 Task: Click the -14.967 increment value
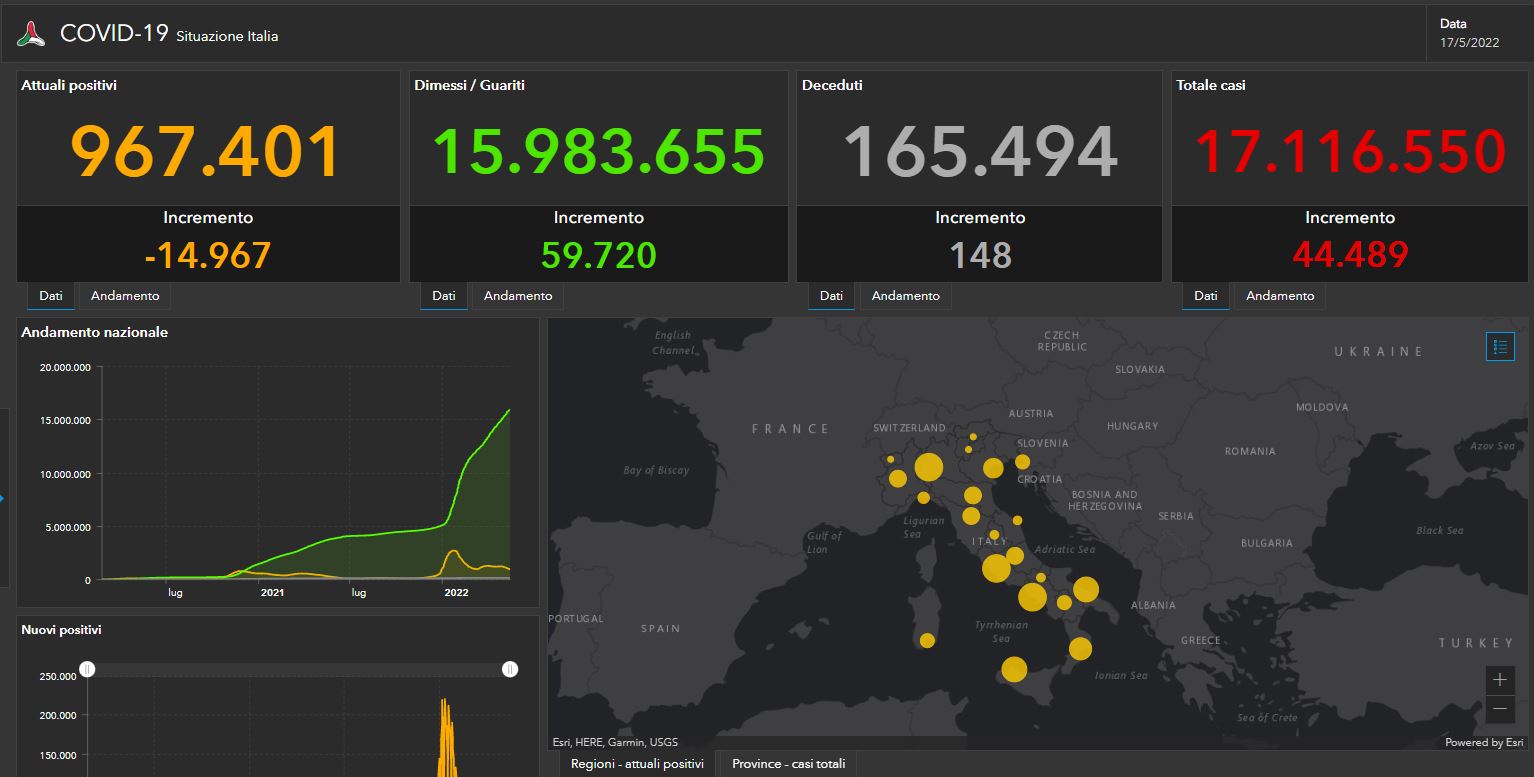coord(208,255)
